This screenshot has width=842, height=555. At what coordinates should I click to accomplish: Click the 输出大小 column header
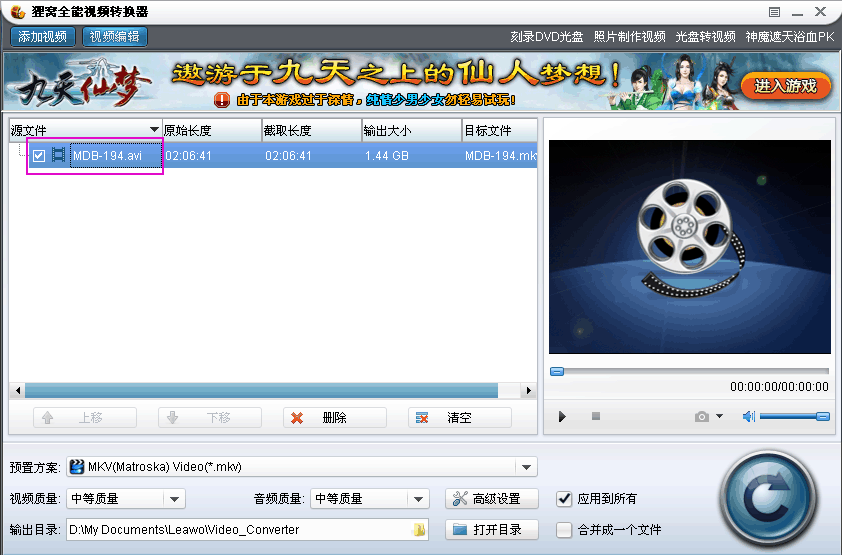click(x=412, y=130)
